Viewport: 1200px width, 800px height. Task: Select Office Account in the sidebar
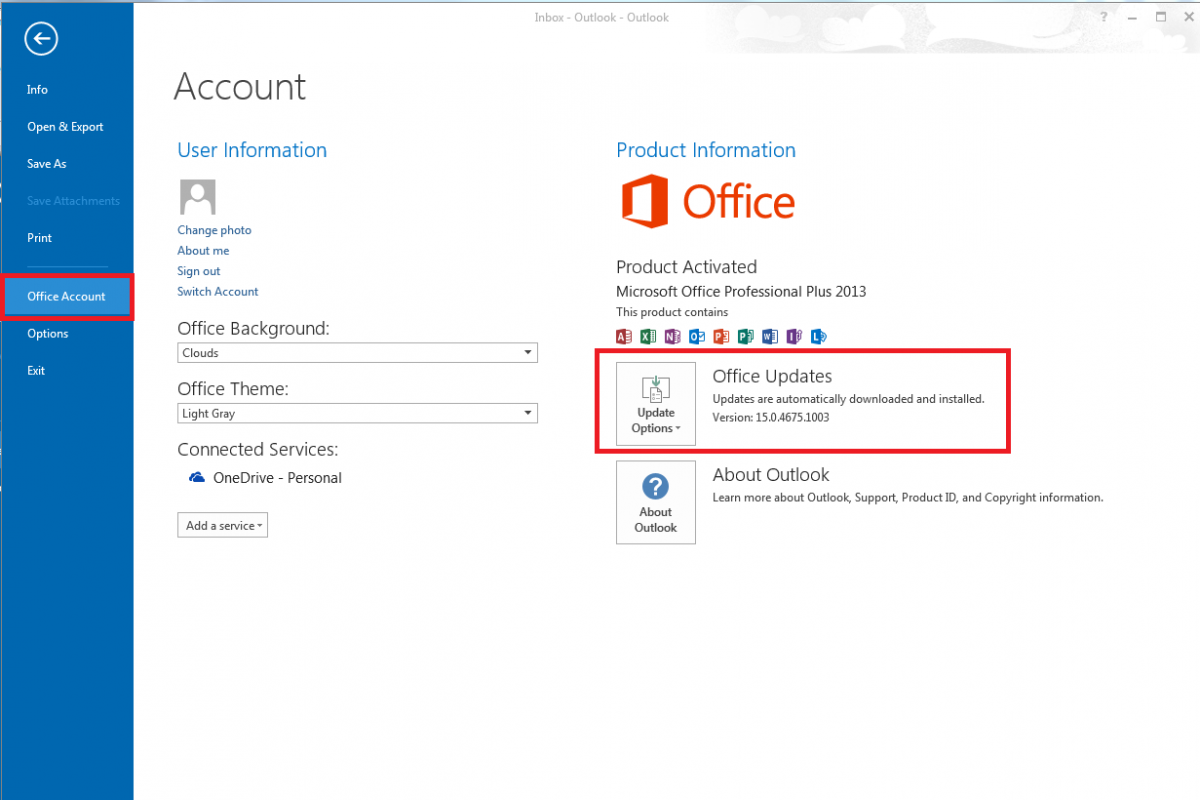66,297
